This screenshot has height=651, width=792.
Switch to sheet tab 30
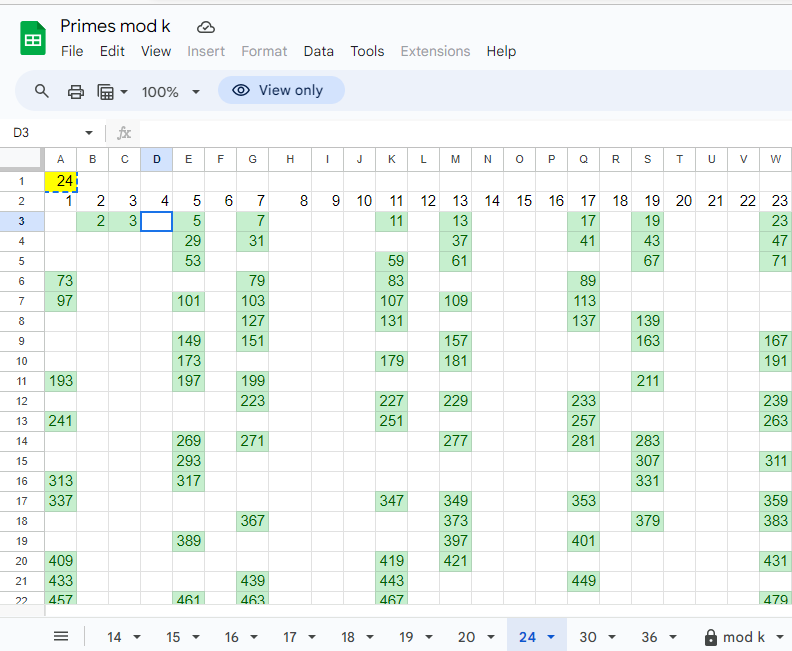tap(588, 637)
